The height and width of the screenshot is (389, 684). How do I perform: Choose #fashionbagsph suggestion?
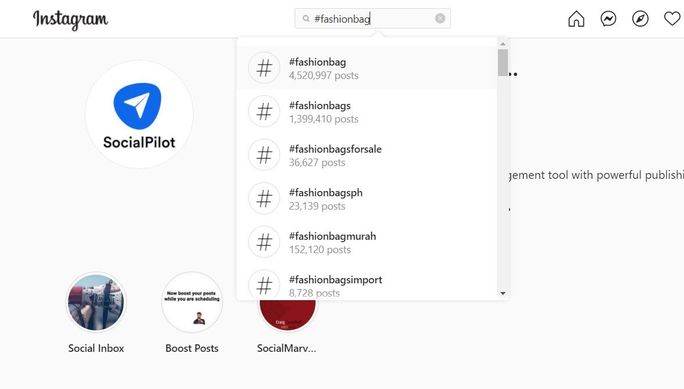[x=367, y=199]
